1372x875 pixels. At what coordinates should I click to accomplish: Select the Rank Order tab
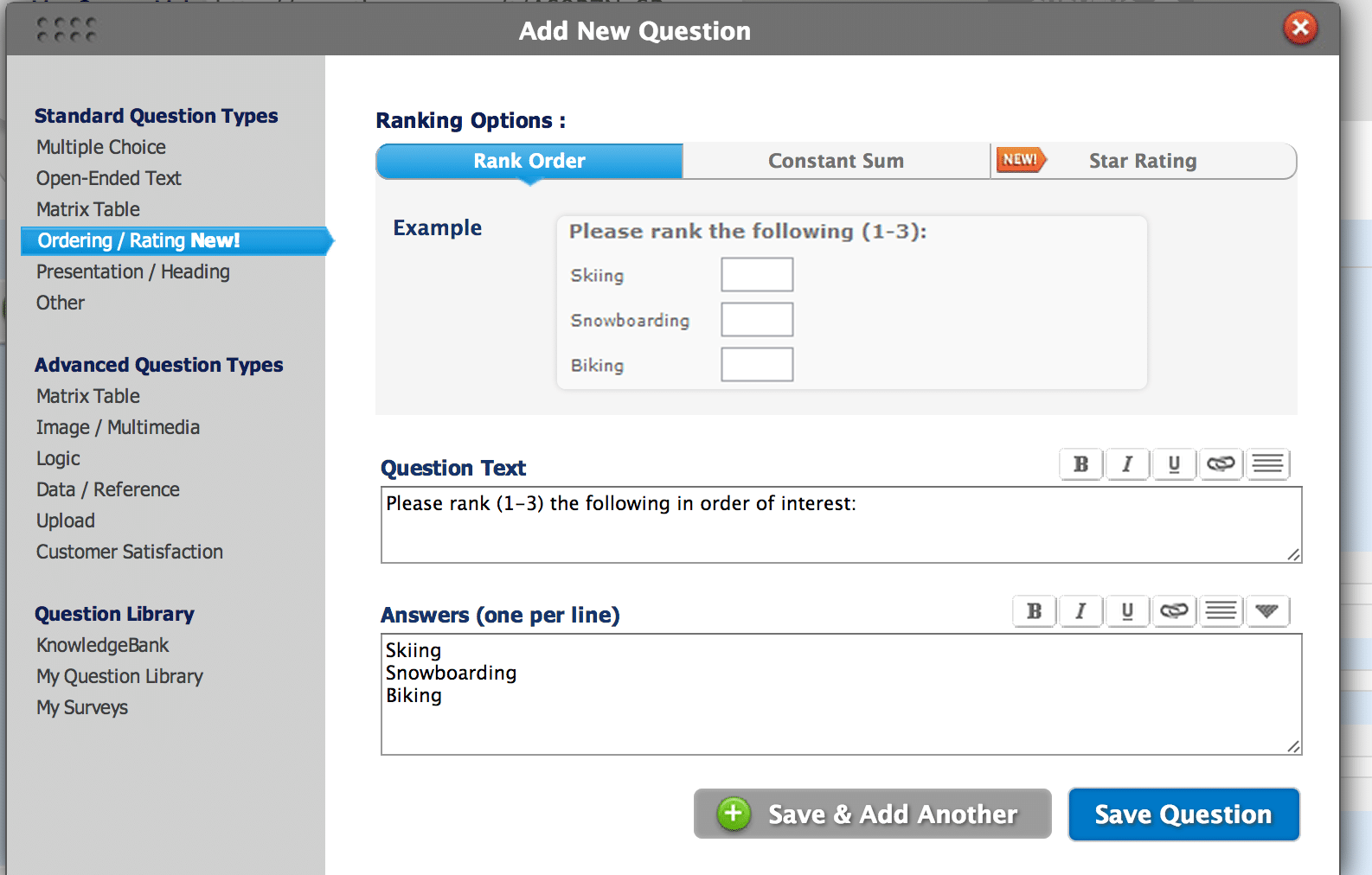[x=529, y=162]
